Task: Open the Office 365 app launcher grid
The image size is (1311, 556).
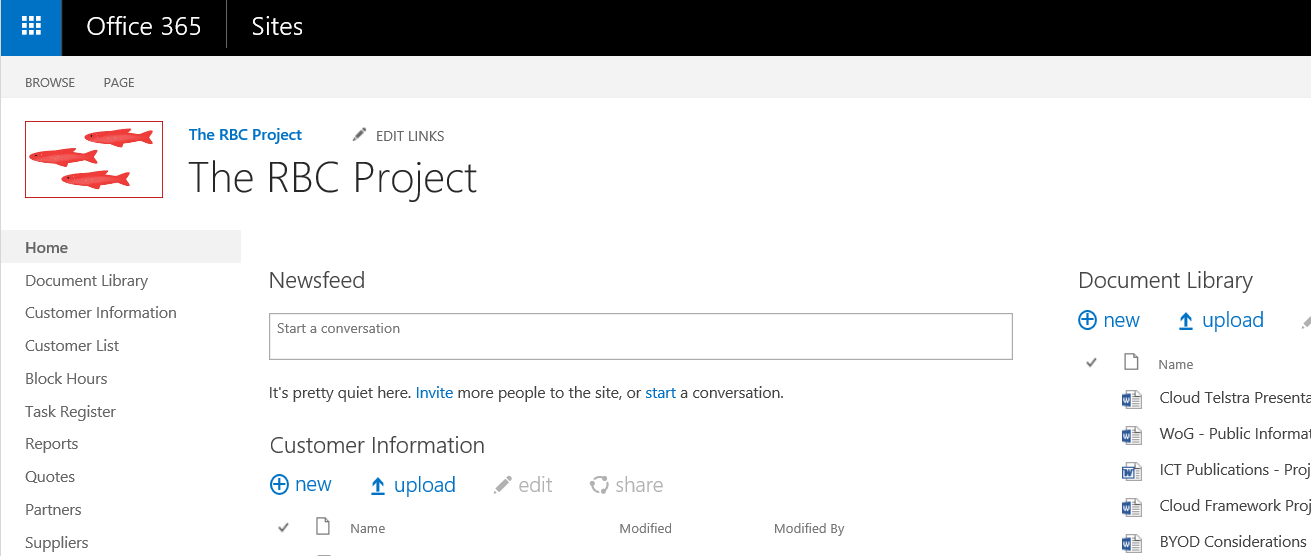Action: click(x=31, y=27)
